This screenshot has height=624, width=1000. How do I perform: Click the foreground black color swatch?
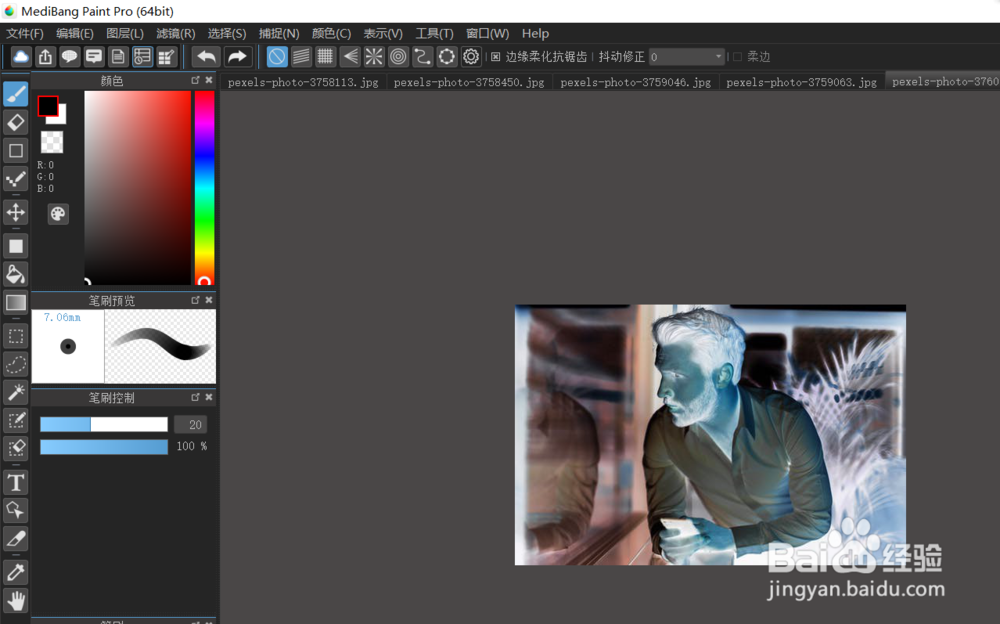(47, 106)
